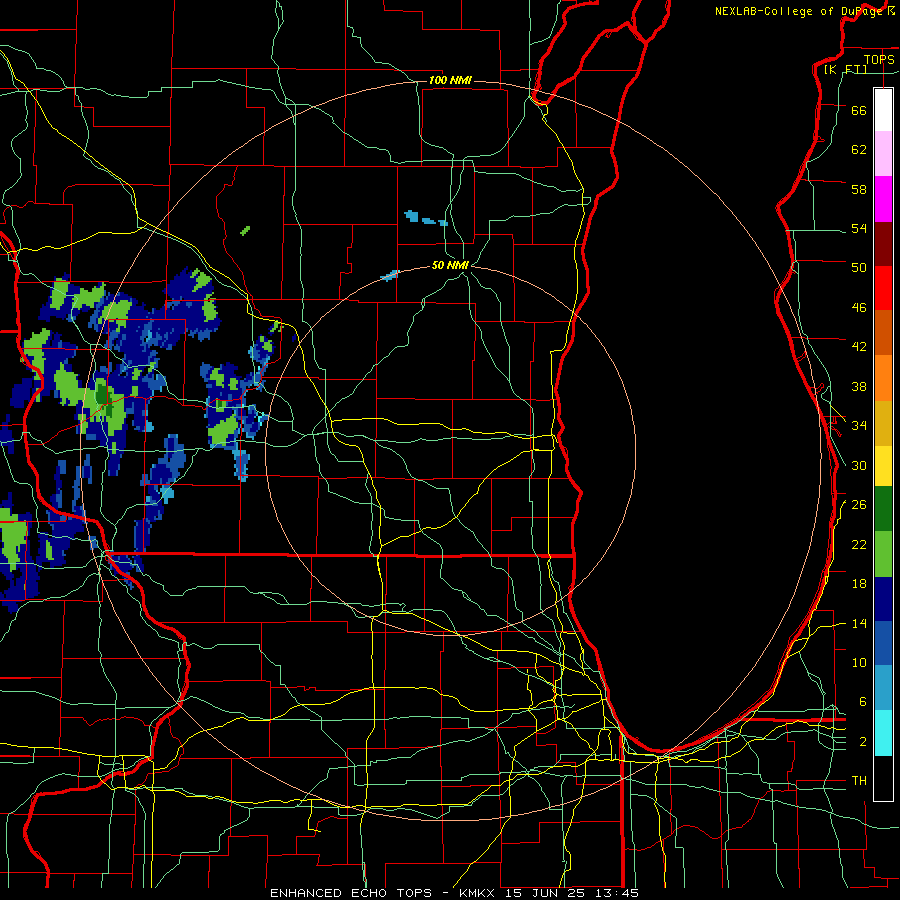Click the cyan legend color band
The width and height of the screenshot is (900, 900).
tap(883, 733)
